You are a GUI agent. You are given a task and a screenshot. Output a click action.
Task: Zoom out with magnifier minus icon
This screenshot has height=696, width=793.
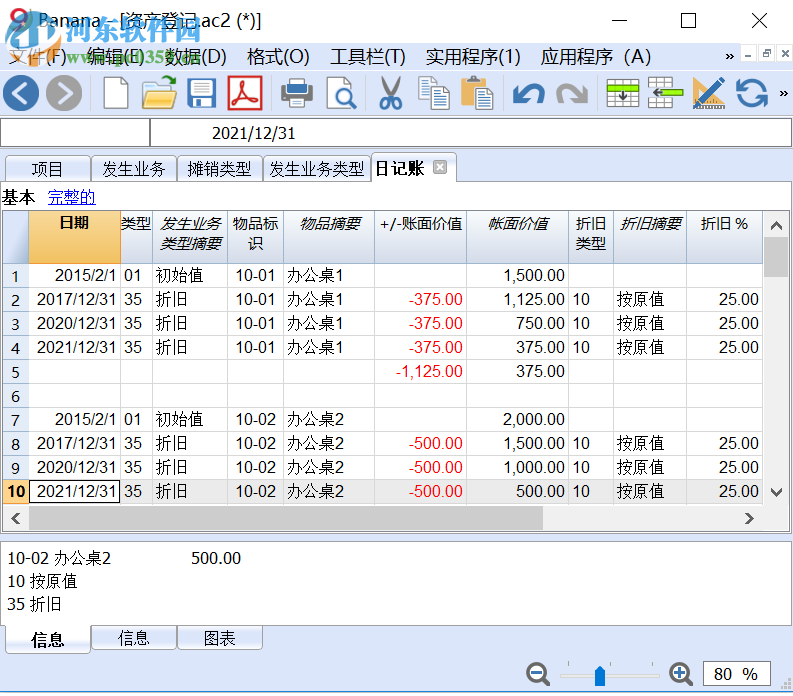point(538,674)
